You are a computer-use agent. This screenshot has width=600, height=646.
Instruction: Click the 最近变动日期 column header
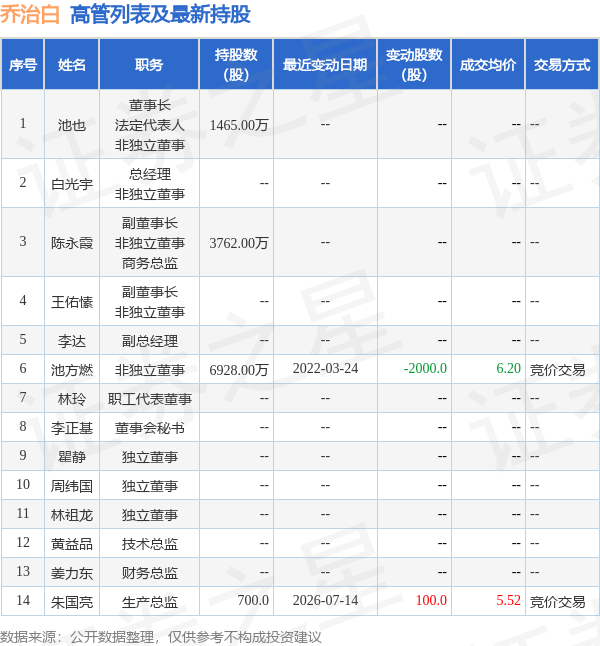325,65
